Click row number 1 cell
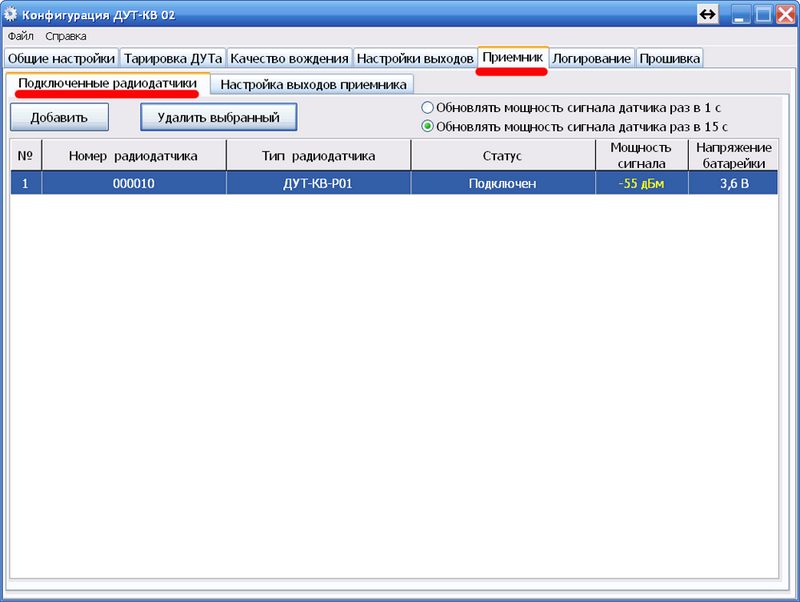Image resolution: width=800 pixels, height=602 pixels. (26, 183)
